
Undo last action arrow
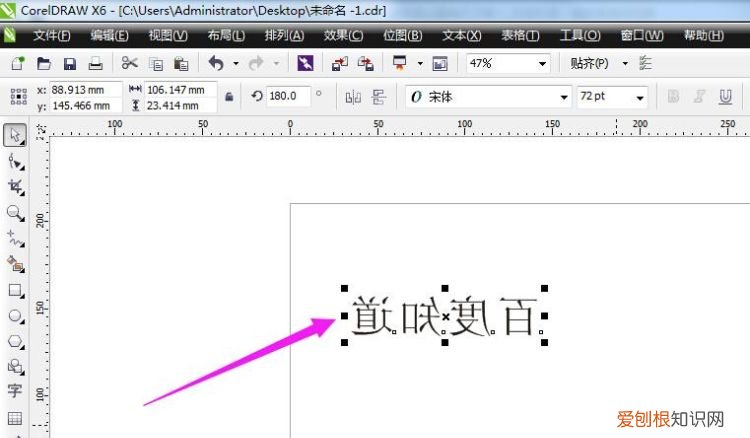pyautogui.click(x=216, y=63)
